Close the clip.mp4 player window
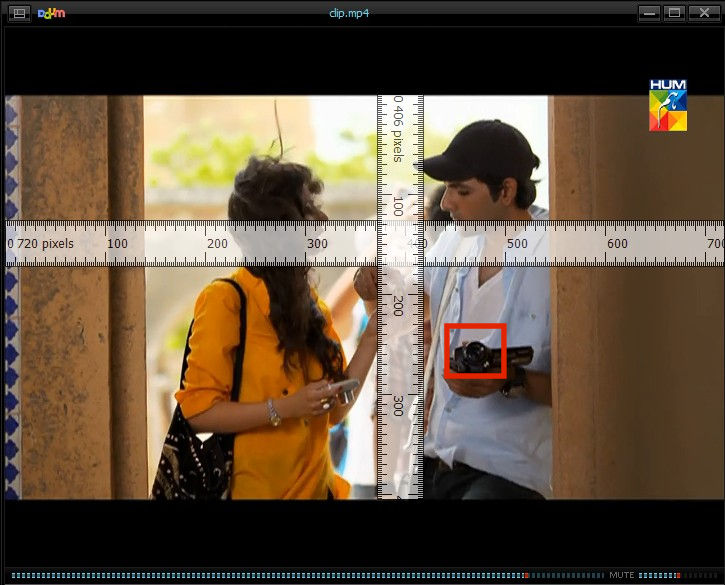This screenshot has width=725, height=585. 704,13
